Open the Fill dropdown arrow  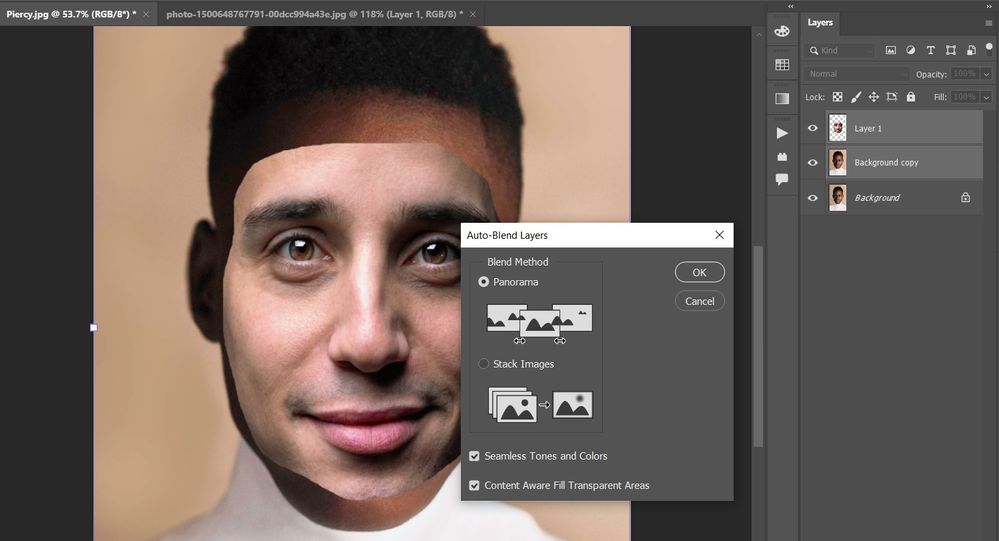tap(986, 97)
